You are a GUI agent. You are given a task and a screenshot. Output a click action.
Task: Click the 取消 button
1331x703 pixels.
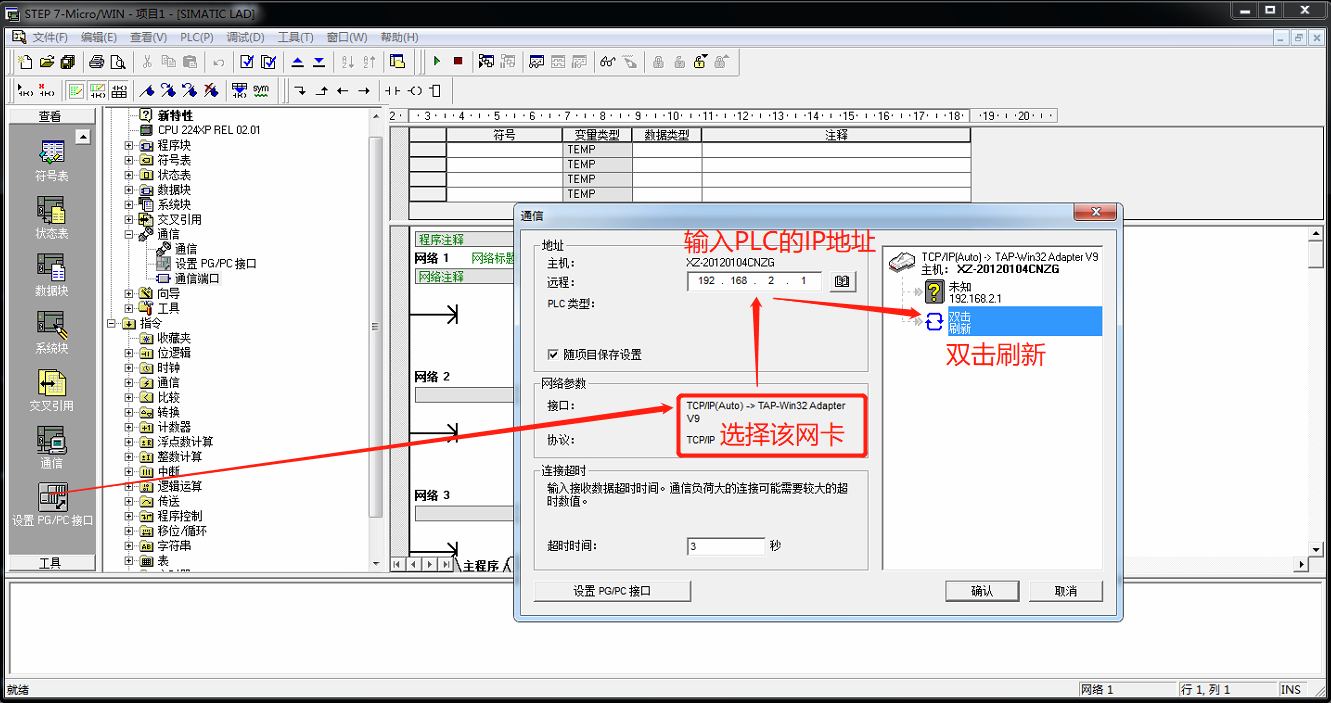tap(1066, 591)
